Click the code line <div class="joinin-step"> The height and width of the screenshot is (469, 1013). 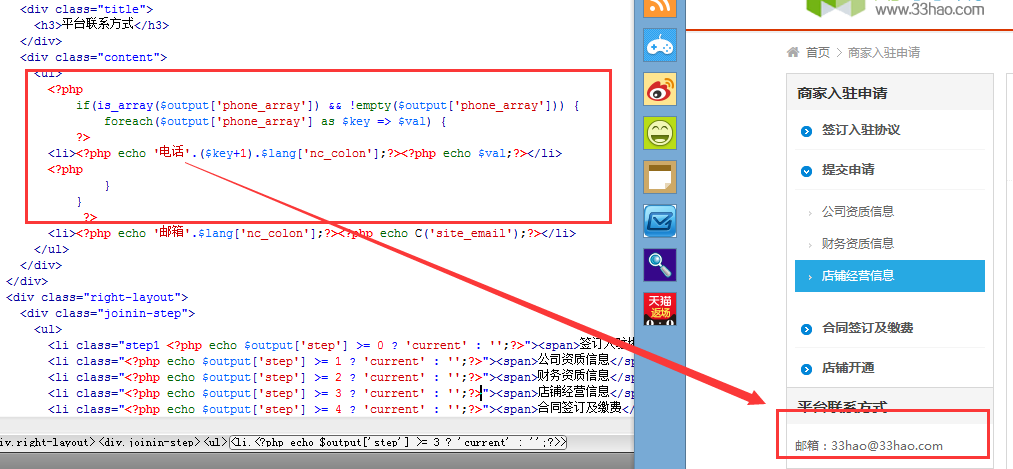tap(107, 313)
